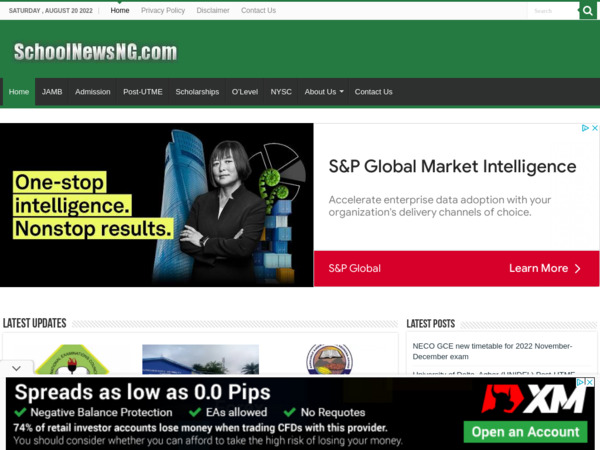The height and width of the screenshot is (450, 600).
Task: Click Contact Us in the dark navigation bar
Action: tap(373, 92)
